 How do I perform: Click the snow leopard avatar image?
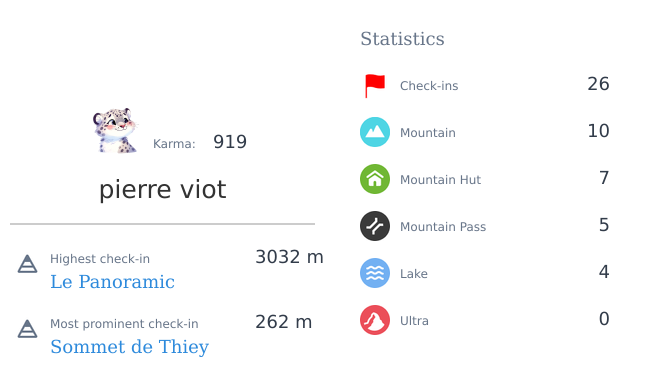pyautogui.click(x=115, y=130)
